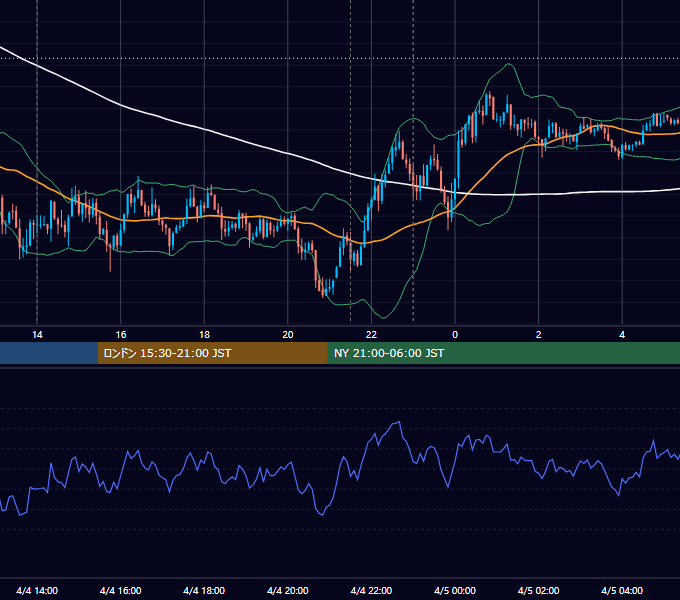Image resolution: width=680 pixels, height=600 pixels.
Task: Click the 4/4 20:00 date label
Action: tap(288, 590)
